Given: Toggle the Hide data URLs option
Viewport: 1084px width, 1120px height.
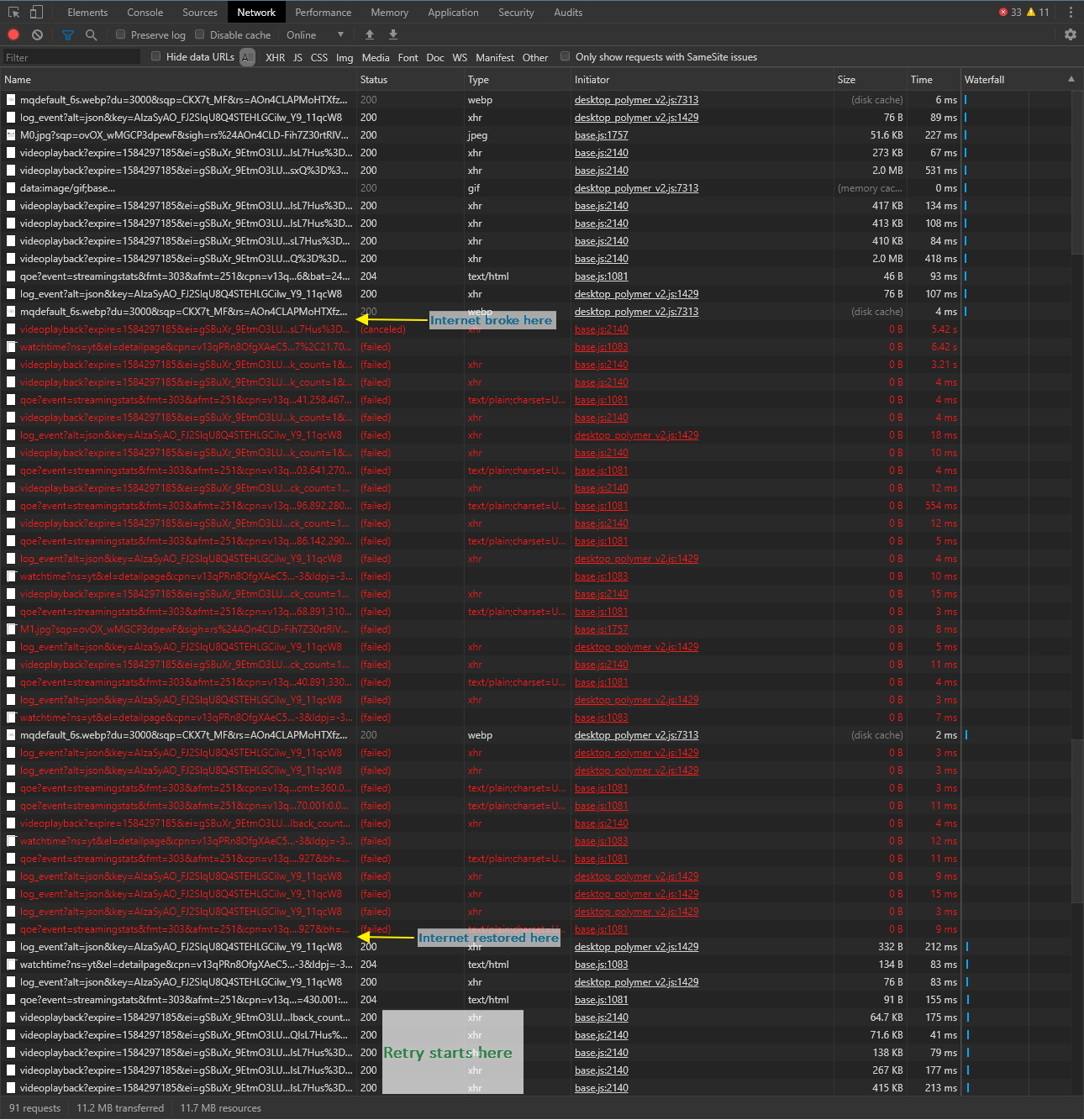Looking at the screenshot, I should click(155, 56).
